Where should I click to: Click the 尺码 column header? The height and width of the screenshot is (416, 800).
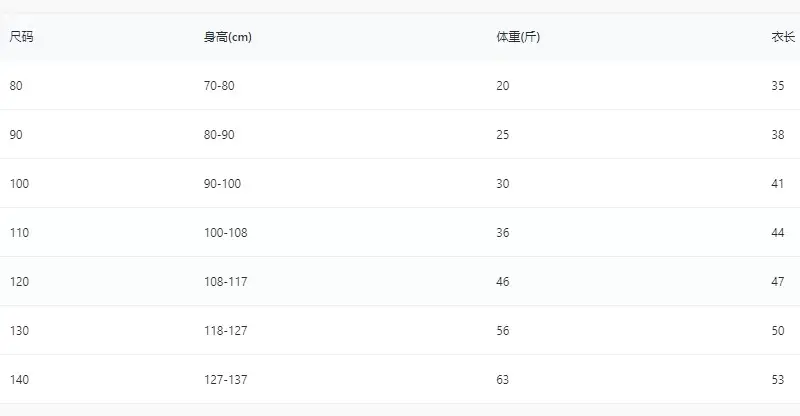click(x=21, y=37)
